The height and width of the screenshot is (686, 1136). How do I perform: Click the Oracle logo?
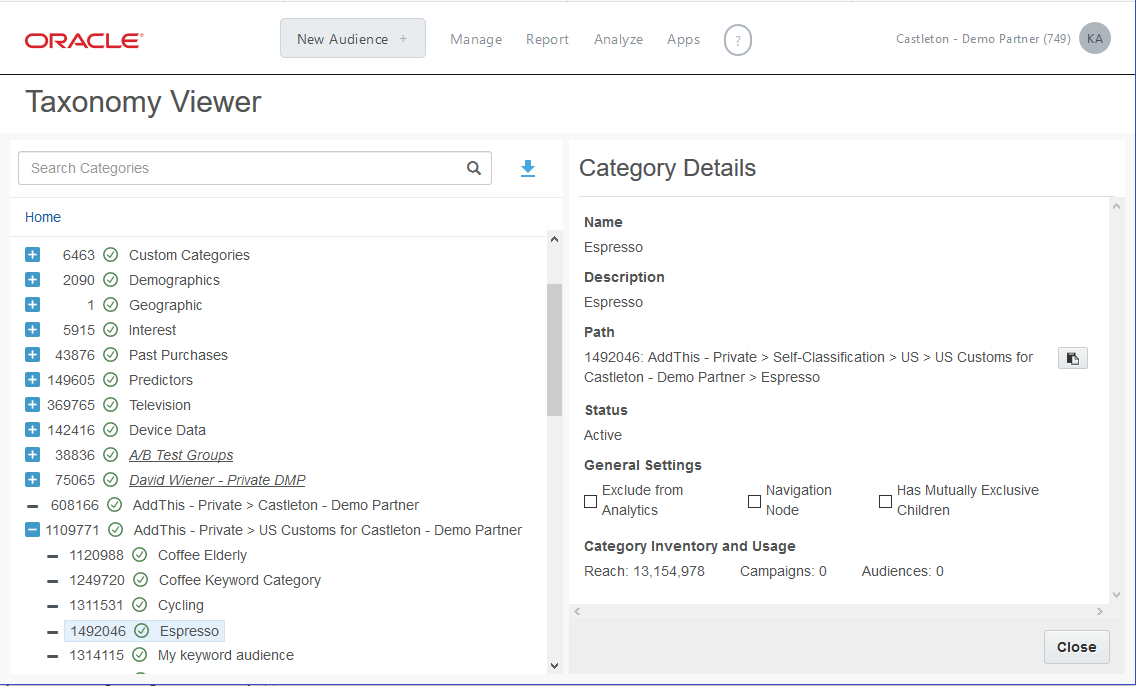pyautogui.click(x=84, y=41)
